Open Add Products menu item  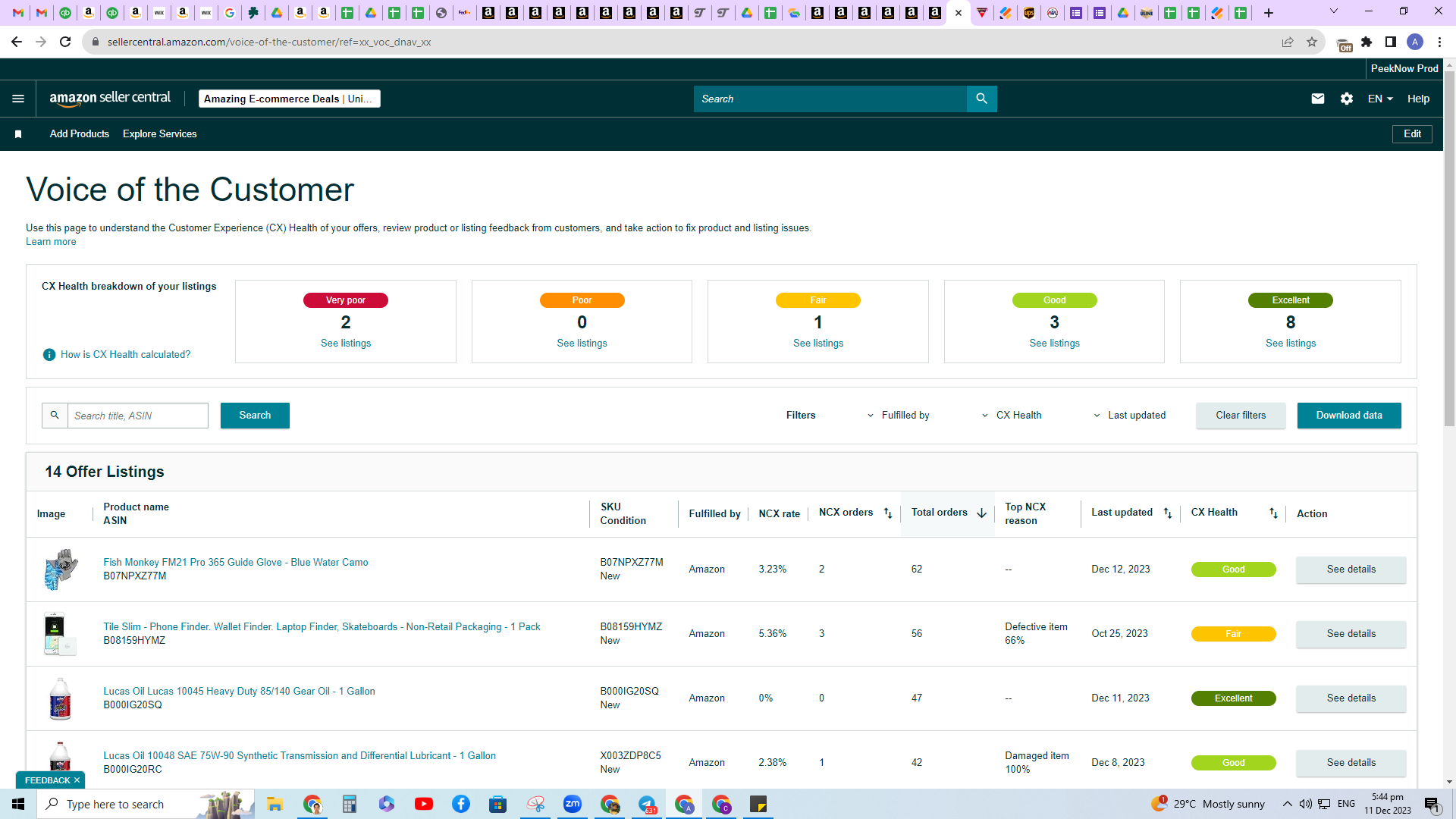[x=80, y=134]
